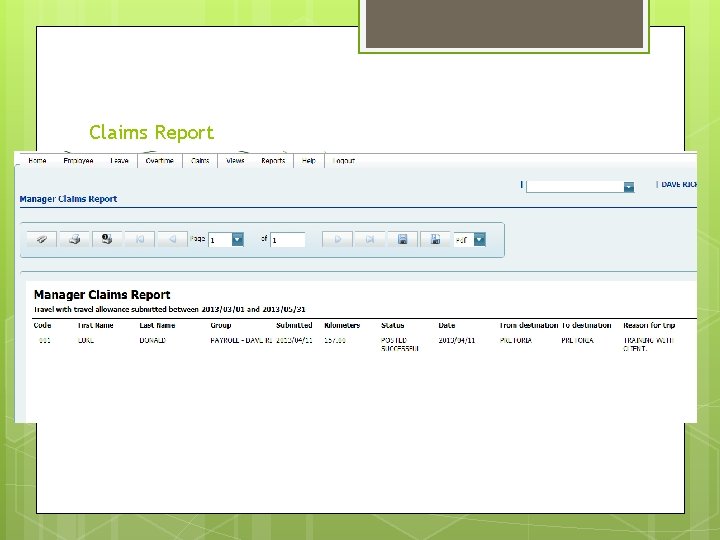
Task: Open the Pdf export format dropdown
Action: [x=479, y=240]
